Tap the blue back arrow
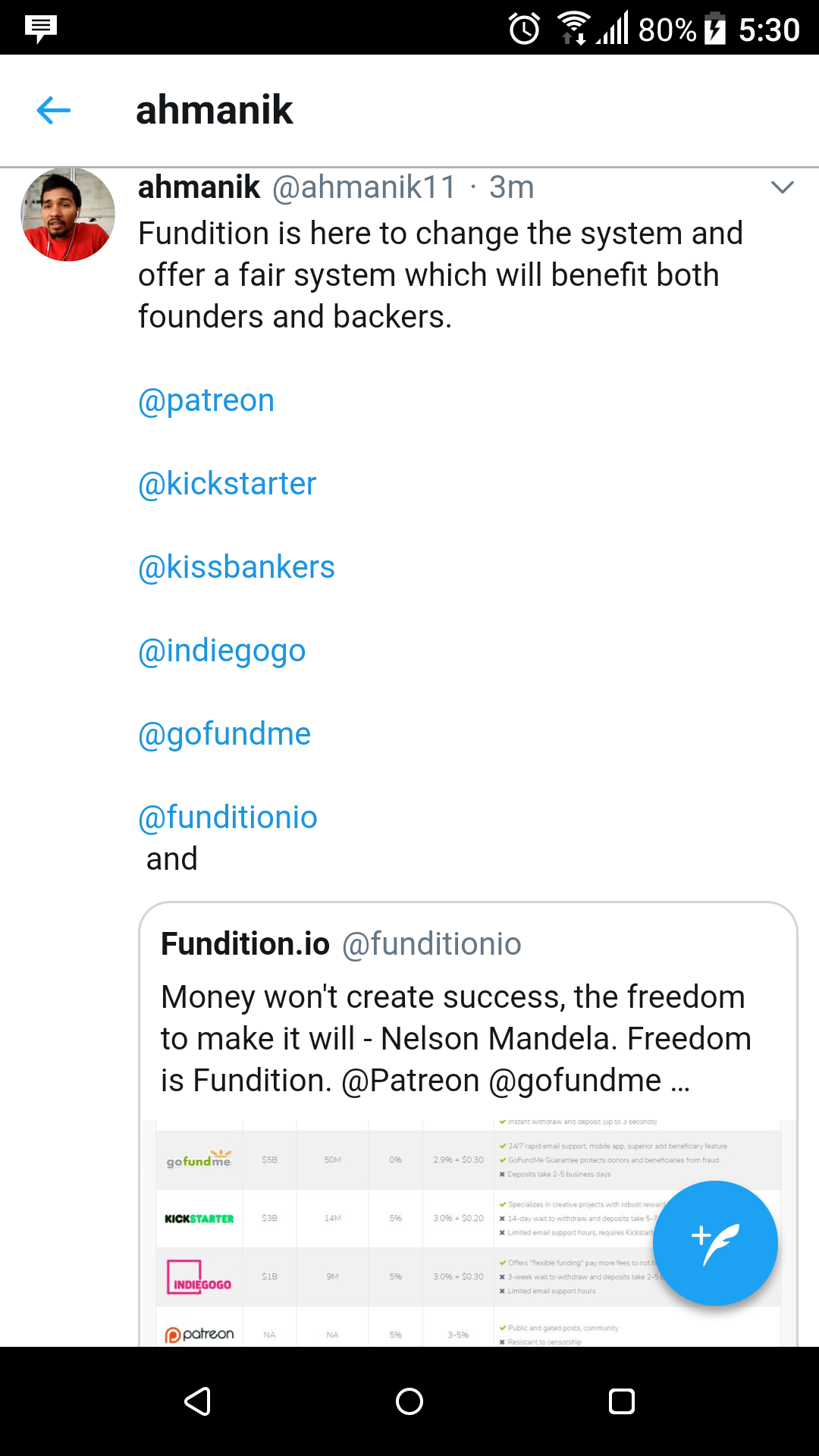The height and width of the screenshot is (1456, 819). tap(53, 111)
